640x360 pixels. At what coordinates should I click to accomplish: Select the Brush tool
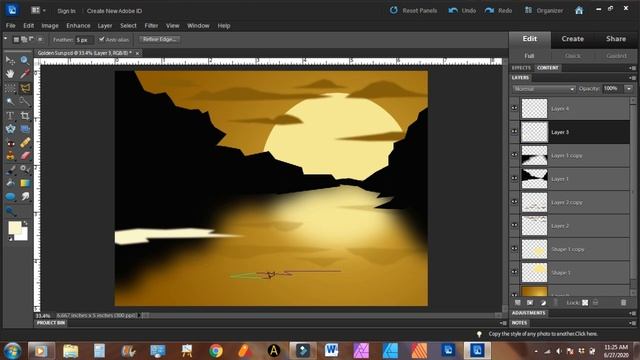coord(10,170)
